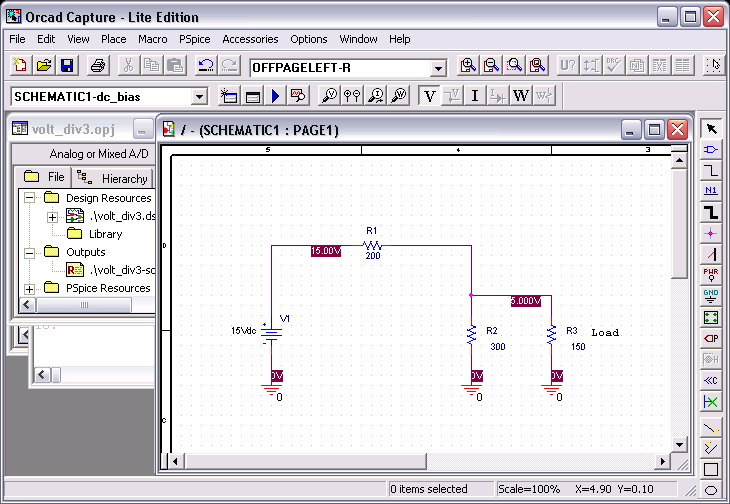Click schematic vertical scrollbar down arrow
This screenshot has height=504, width=730.
[679, 445]
